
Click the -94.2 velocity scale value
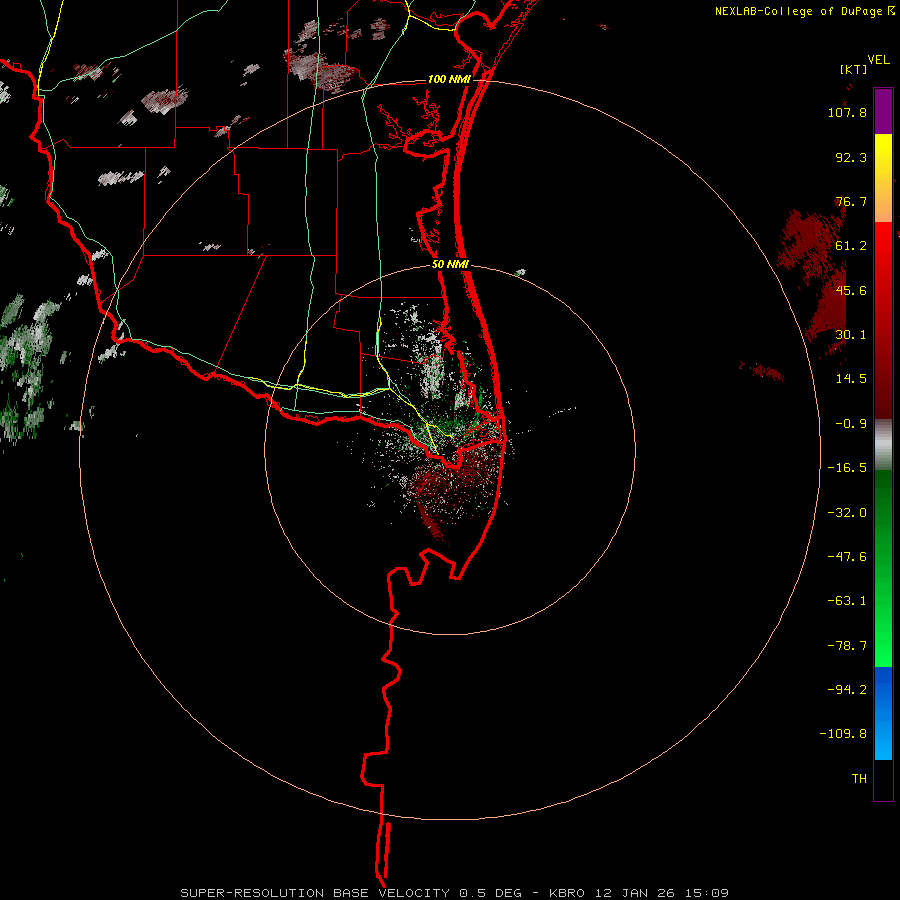click(847, 690)
